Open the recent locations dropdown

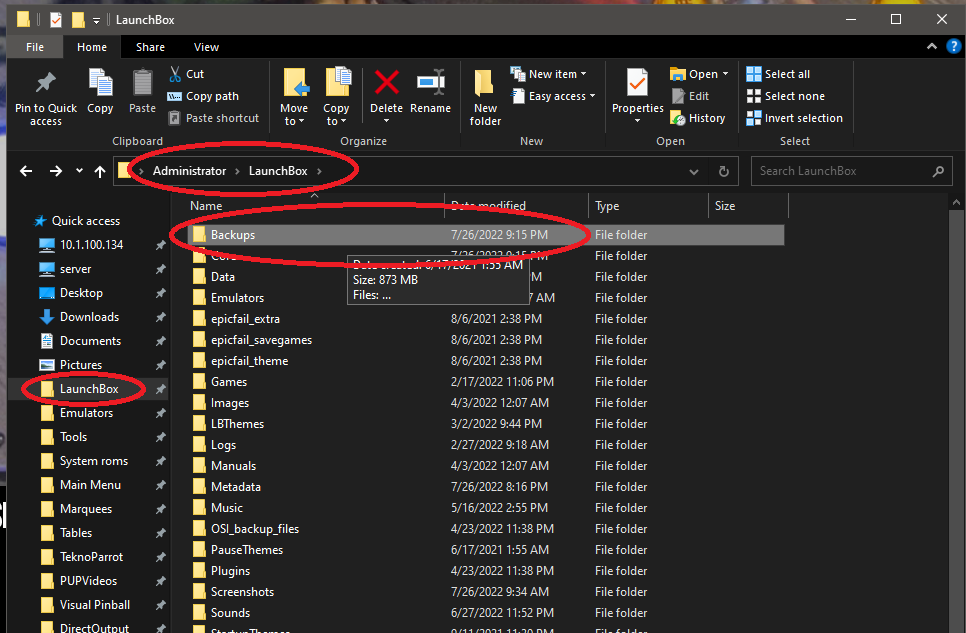coord(79,171)
